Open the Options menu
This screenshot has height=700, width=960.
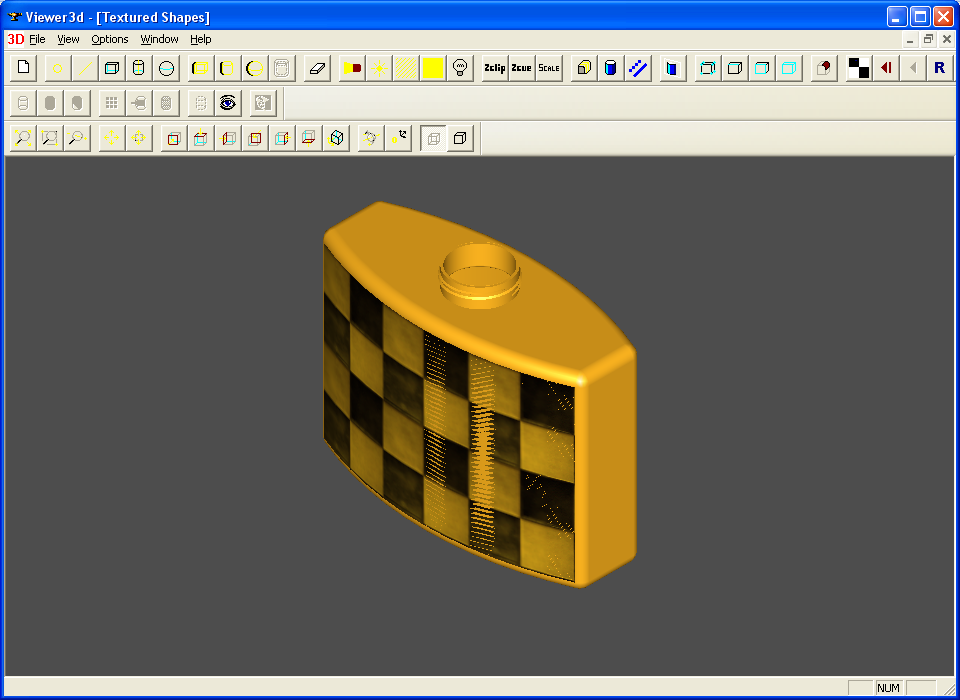click(110, 39)
